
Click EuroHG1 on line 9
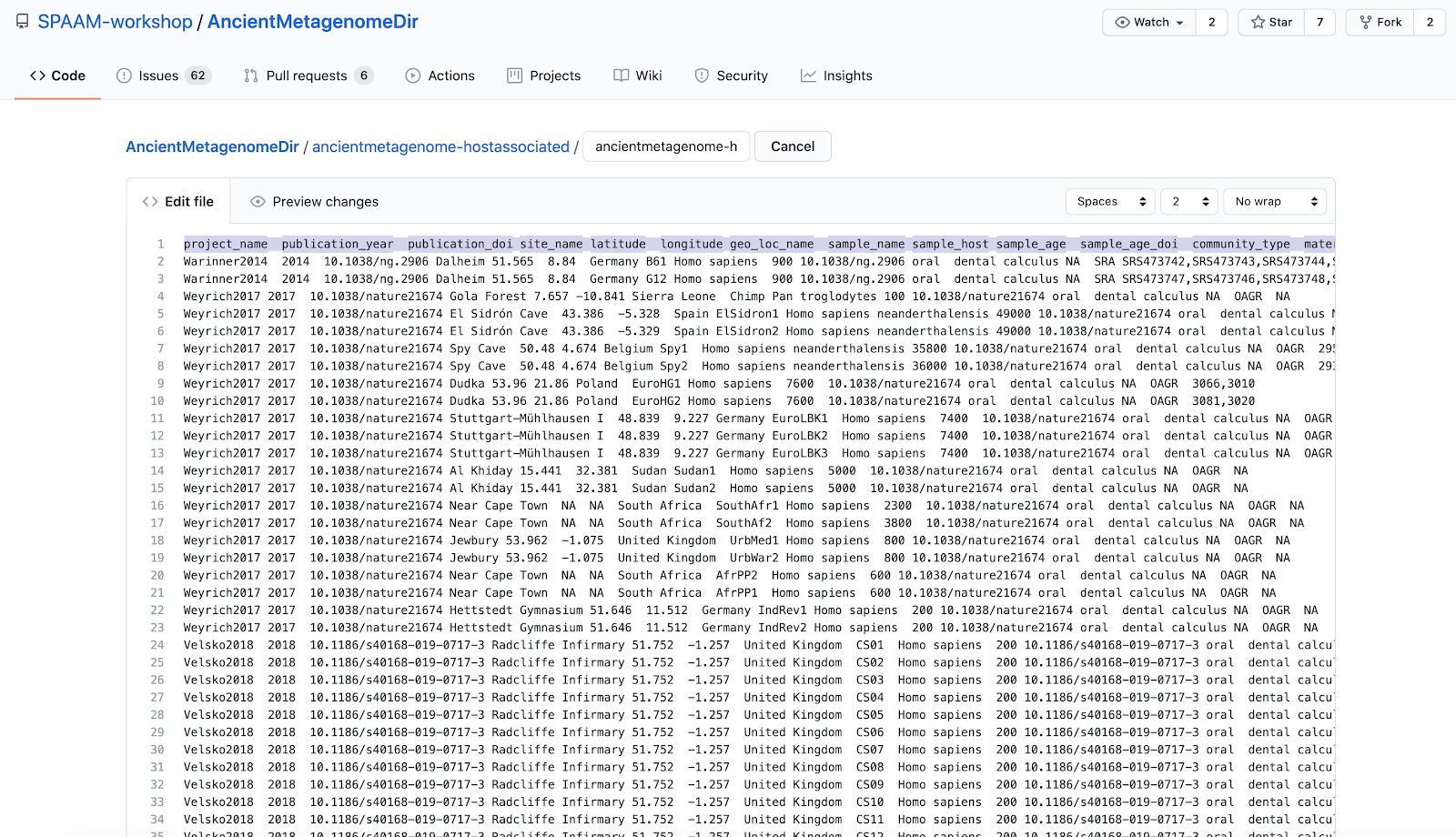[656, 383]
